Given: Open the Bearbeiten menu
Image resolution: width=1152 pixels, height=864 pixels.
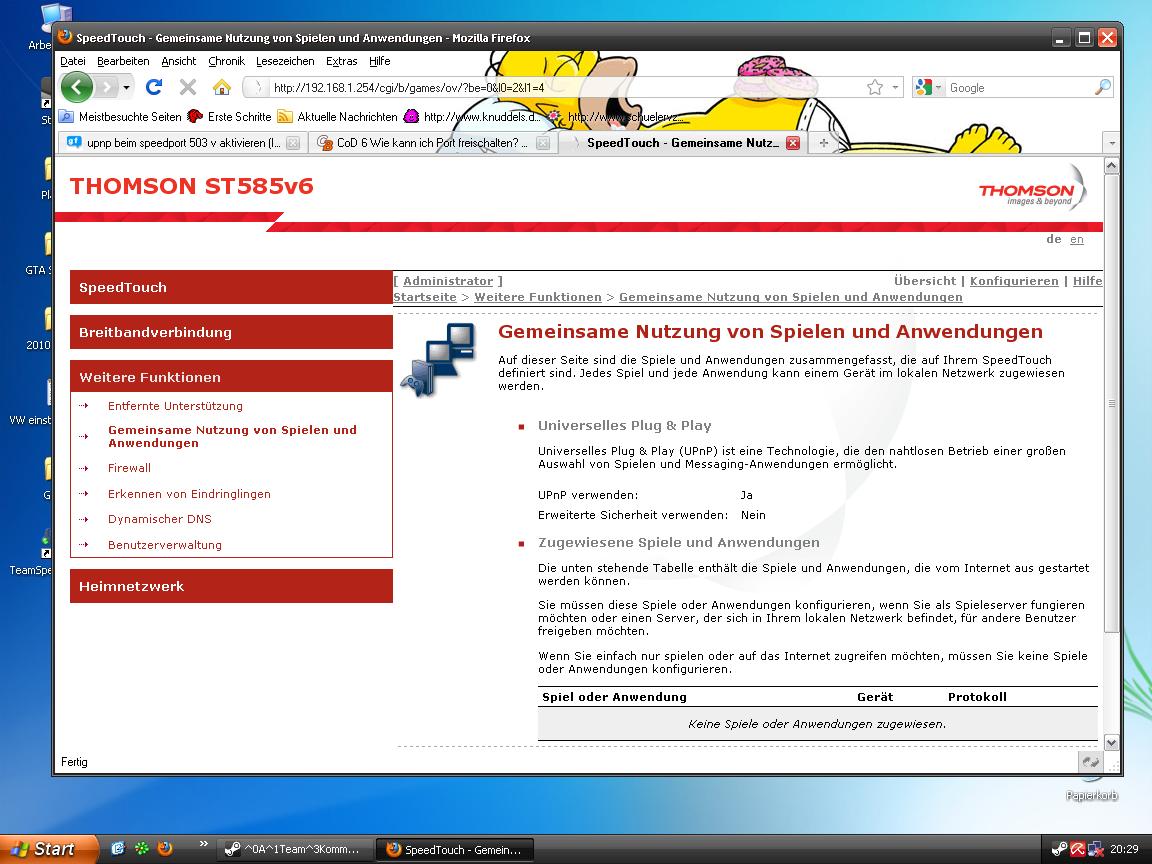Looking at the screenshot, I should pos(123,61).
